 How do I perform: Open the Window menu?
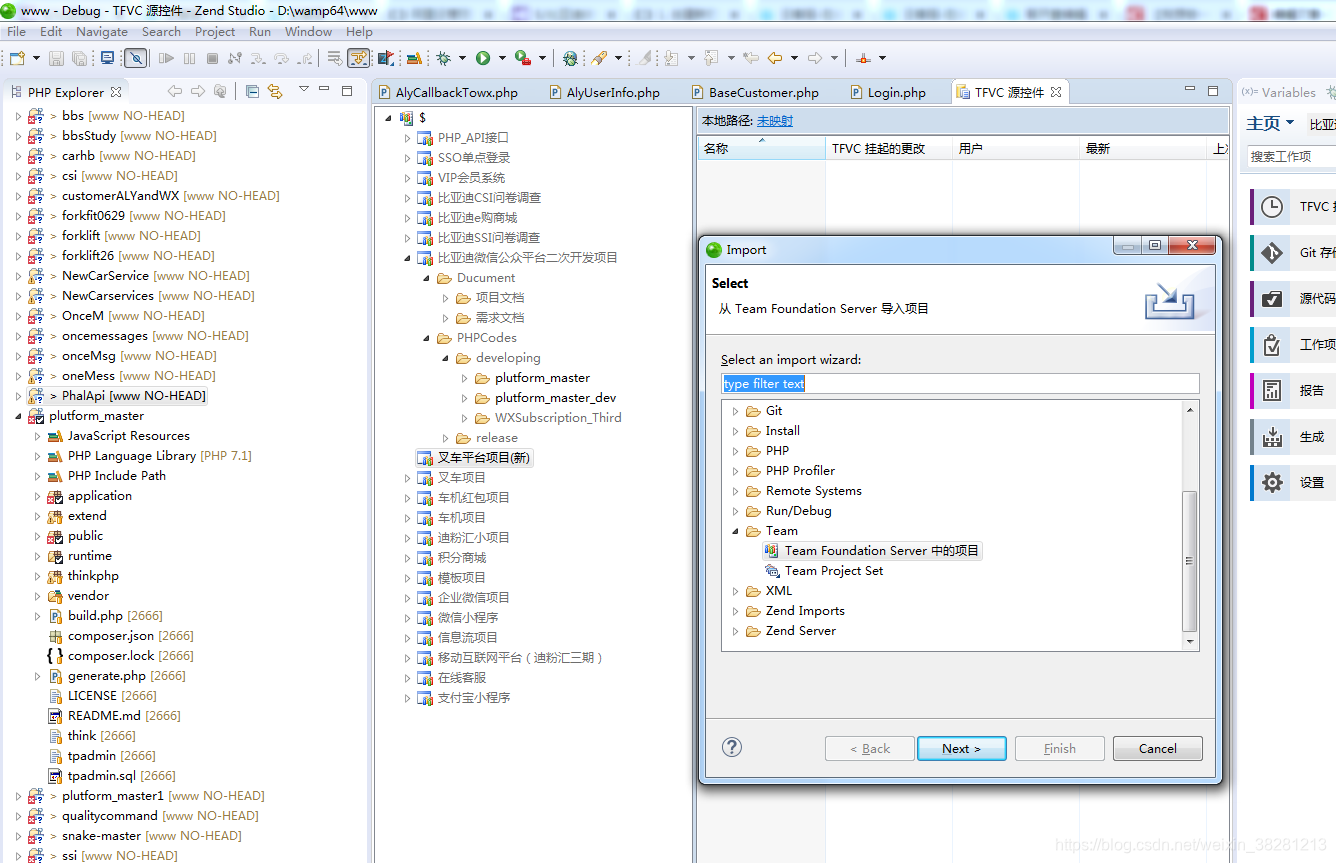[308, 31]
